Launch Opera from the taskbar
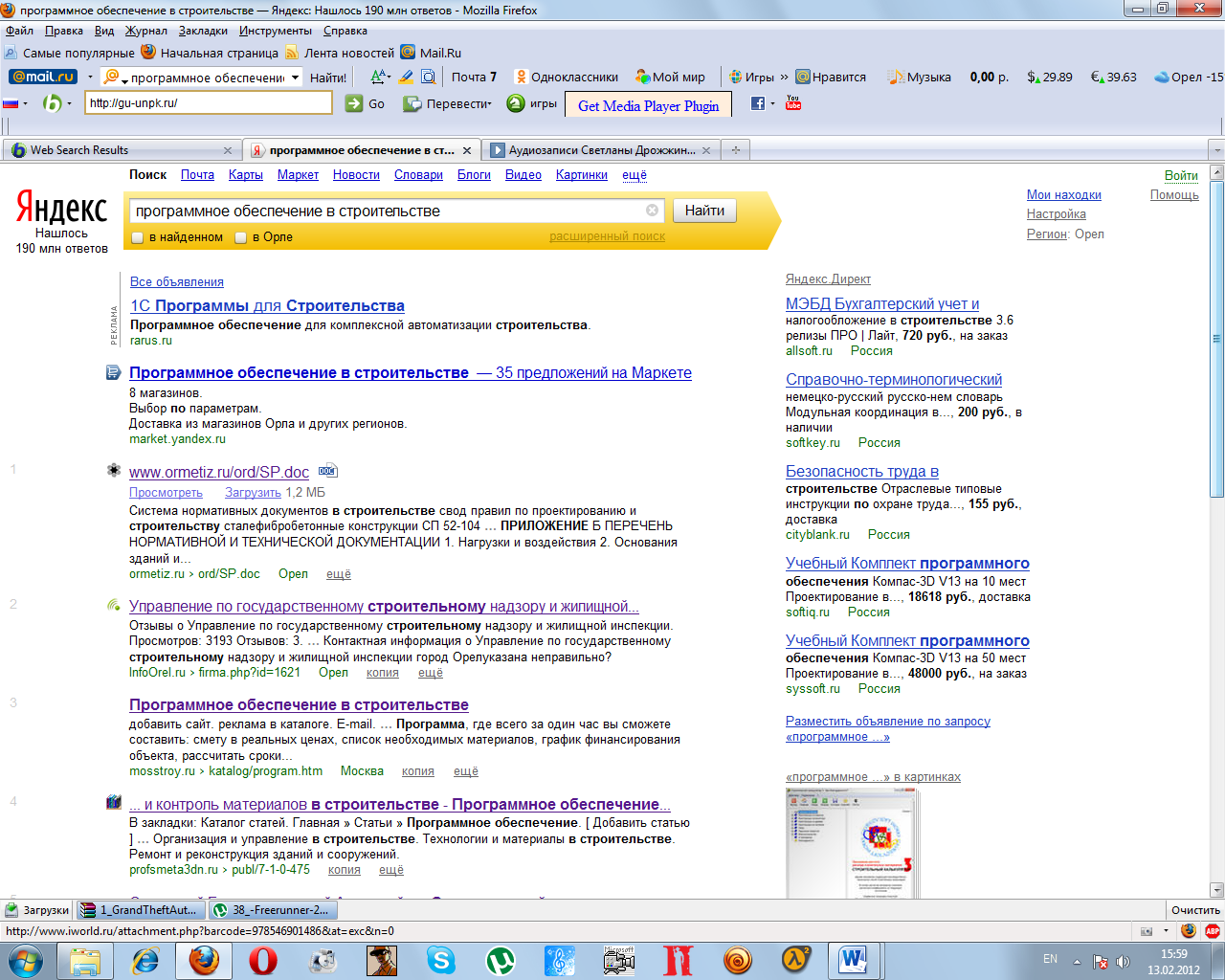 point(262,960)
